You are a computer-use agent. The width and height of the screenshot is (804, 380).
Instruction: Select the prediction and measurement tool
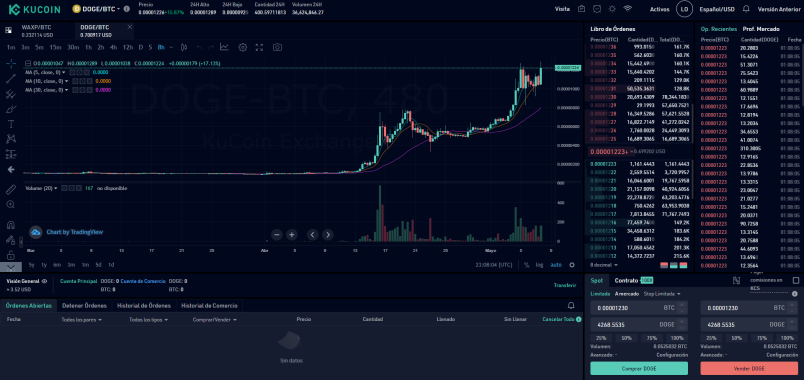[x=11, y=154]
